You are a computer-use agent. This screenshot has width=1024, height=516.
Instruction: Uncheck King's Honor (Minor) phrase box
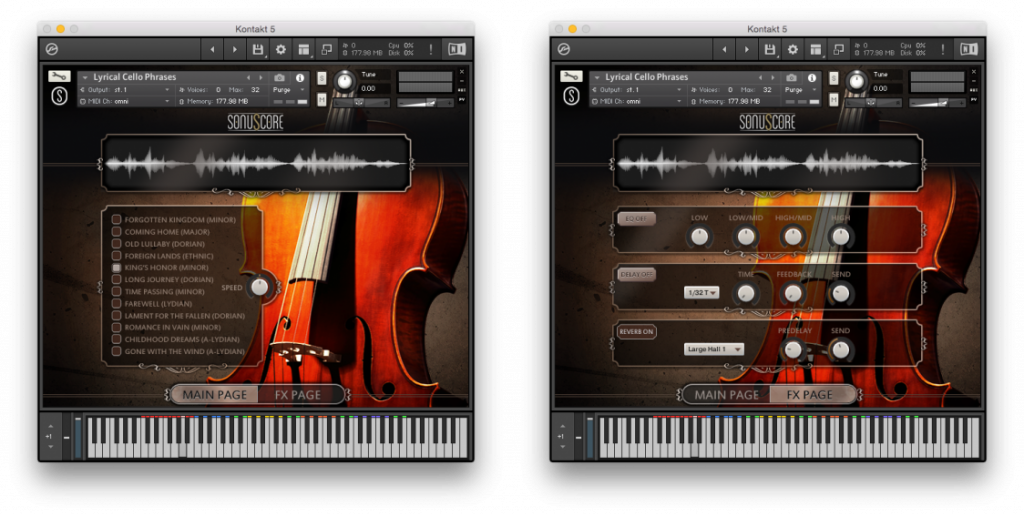click(116, 267)
